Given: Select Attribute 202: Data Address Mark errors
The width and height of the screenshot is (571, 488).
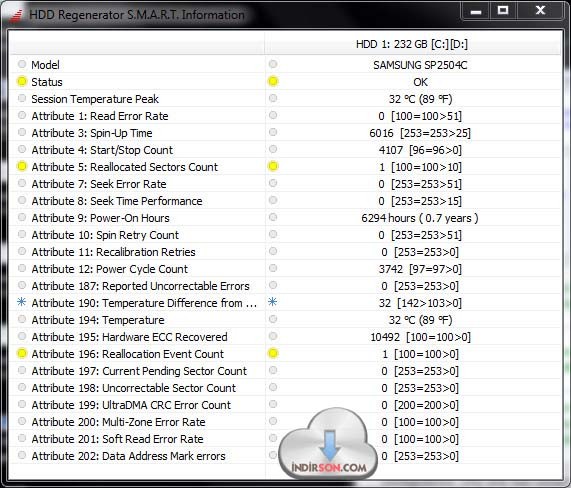Looking at the screenshot, I should [x=129, y=456].
